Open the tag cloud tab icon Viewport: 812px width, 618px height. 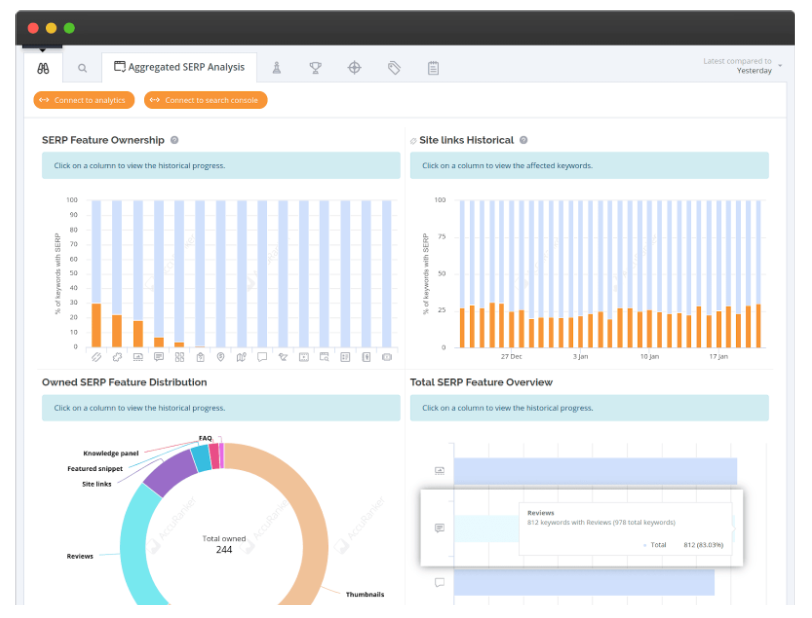point(394,68)
